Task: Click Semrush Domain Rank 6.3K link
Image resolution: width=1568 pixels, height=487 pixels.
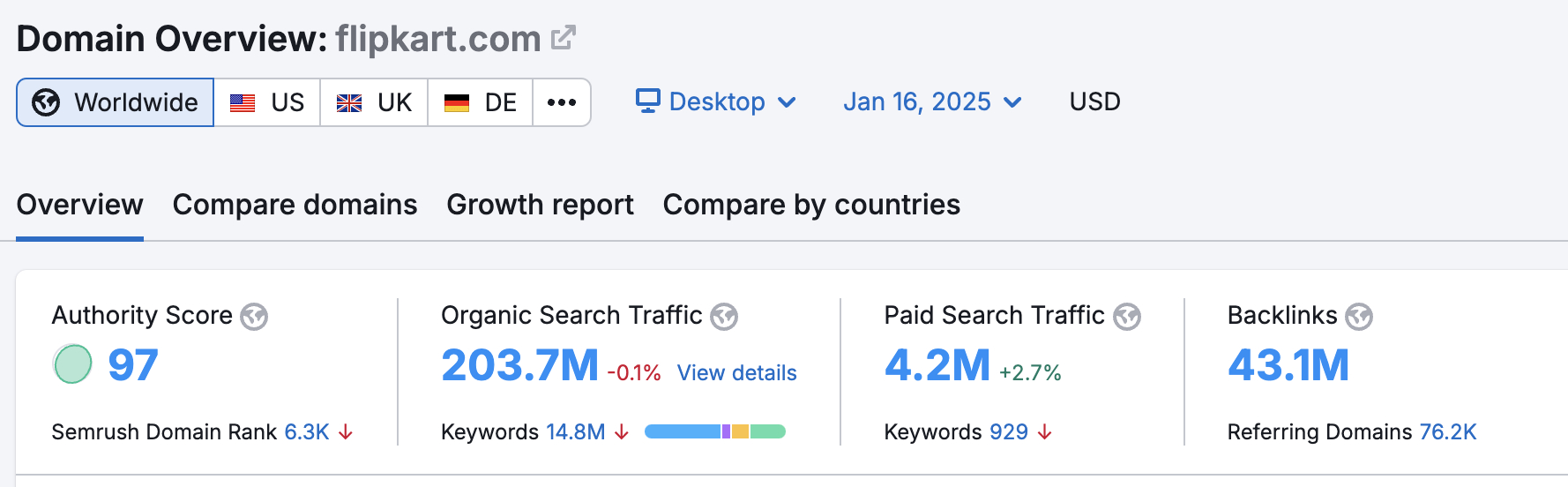Action: 307,431
